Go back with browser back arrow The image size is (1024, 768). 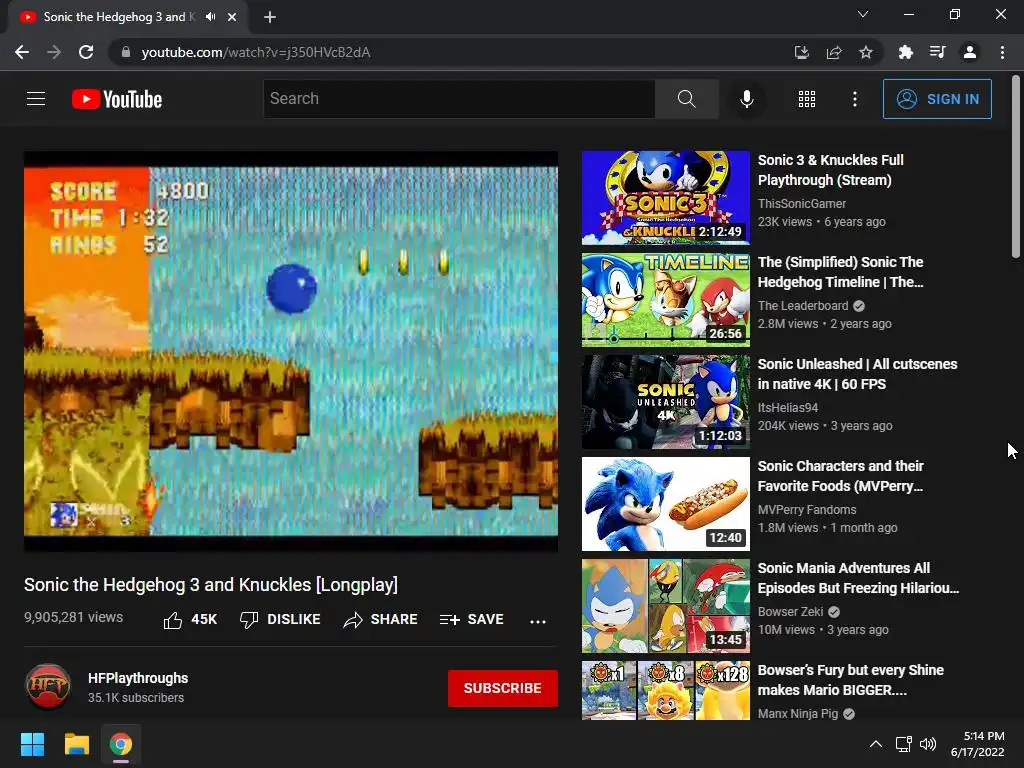point(22,52)
